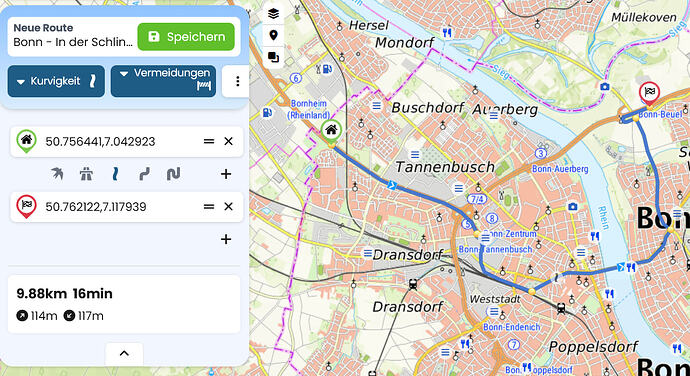Grab the reorder handle of destination waypoint
This screenshot has height=376, width=690.
(209, 206)
